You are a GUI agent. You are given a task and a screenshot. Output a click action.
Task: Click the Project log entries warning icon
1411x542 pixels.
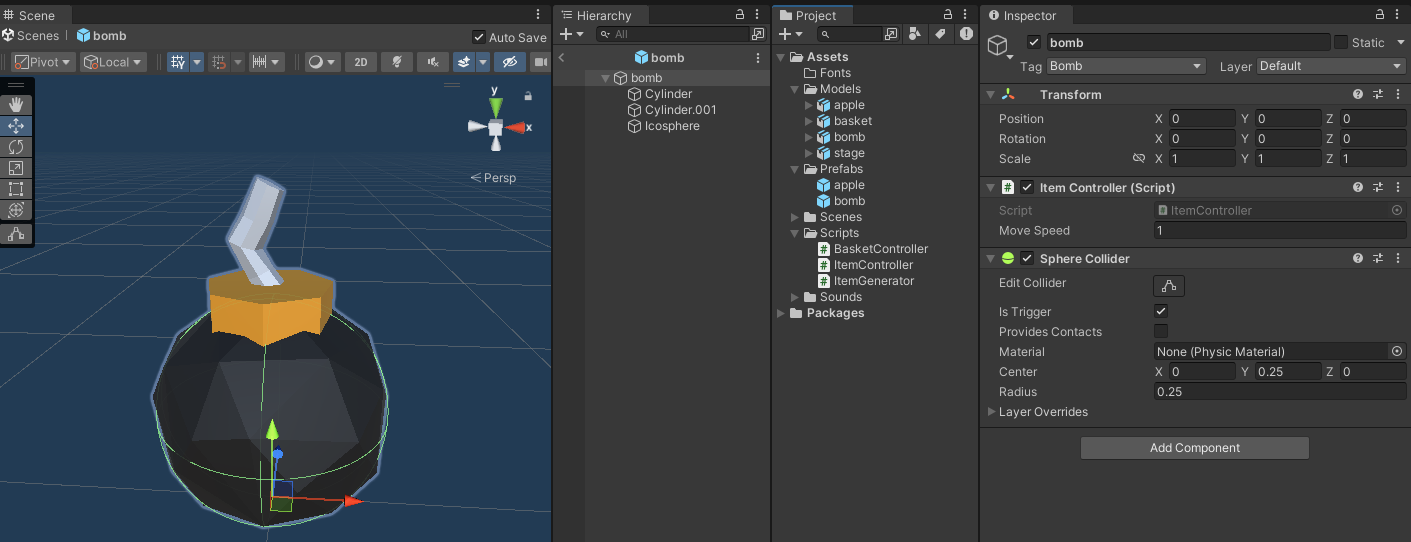(x=966, y=34)
